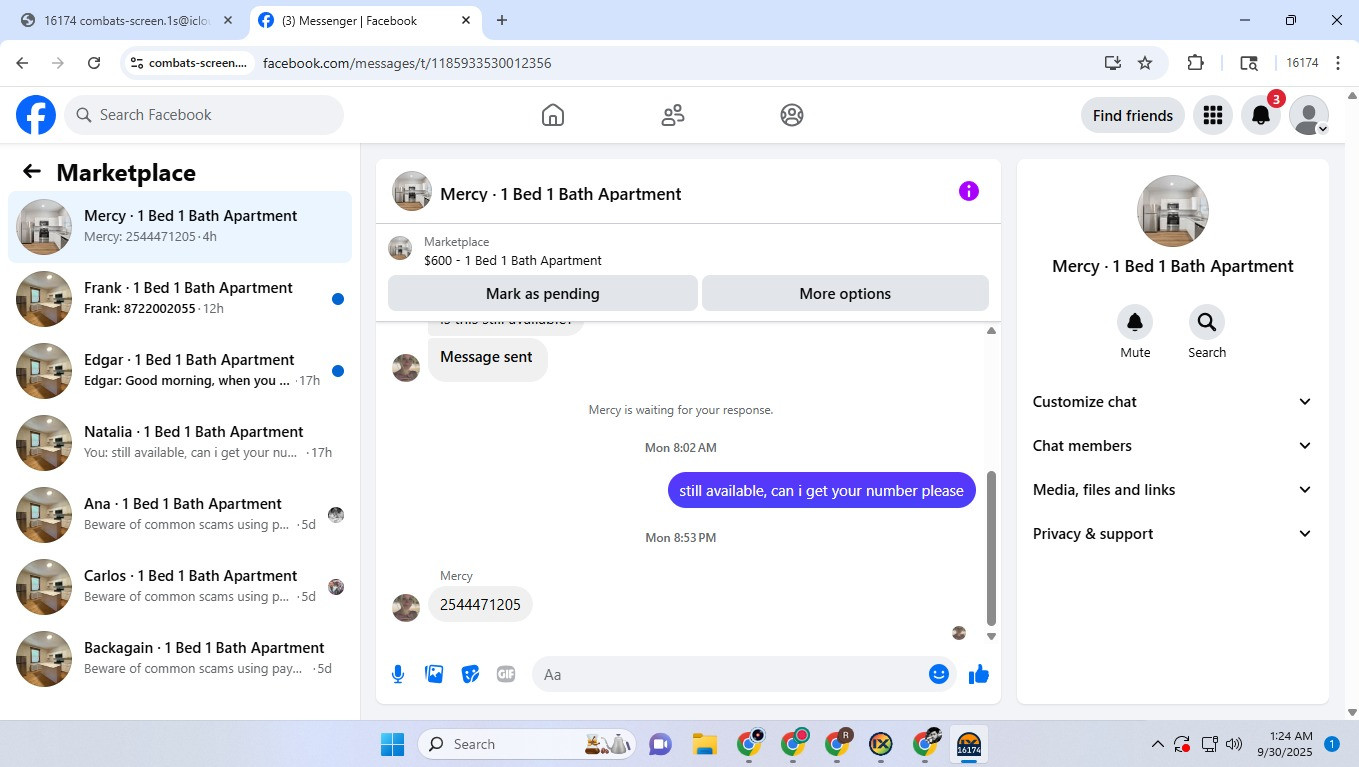Reload the page
This screenshot has width=1359, height=767.
[94, 63]
